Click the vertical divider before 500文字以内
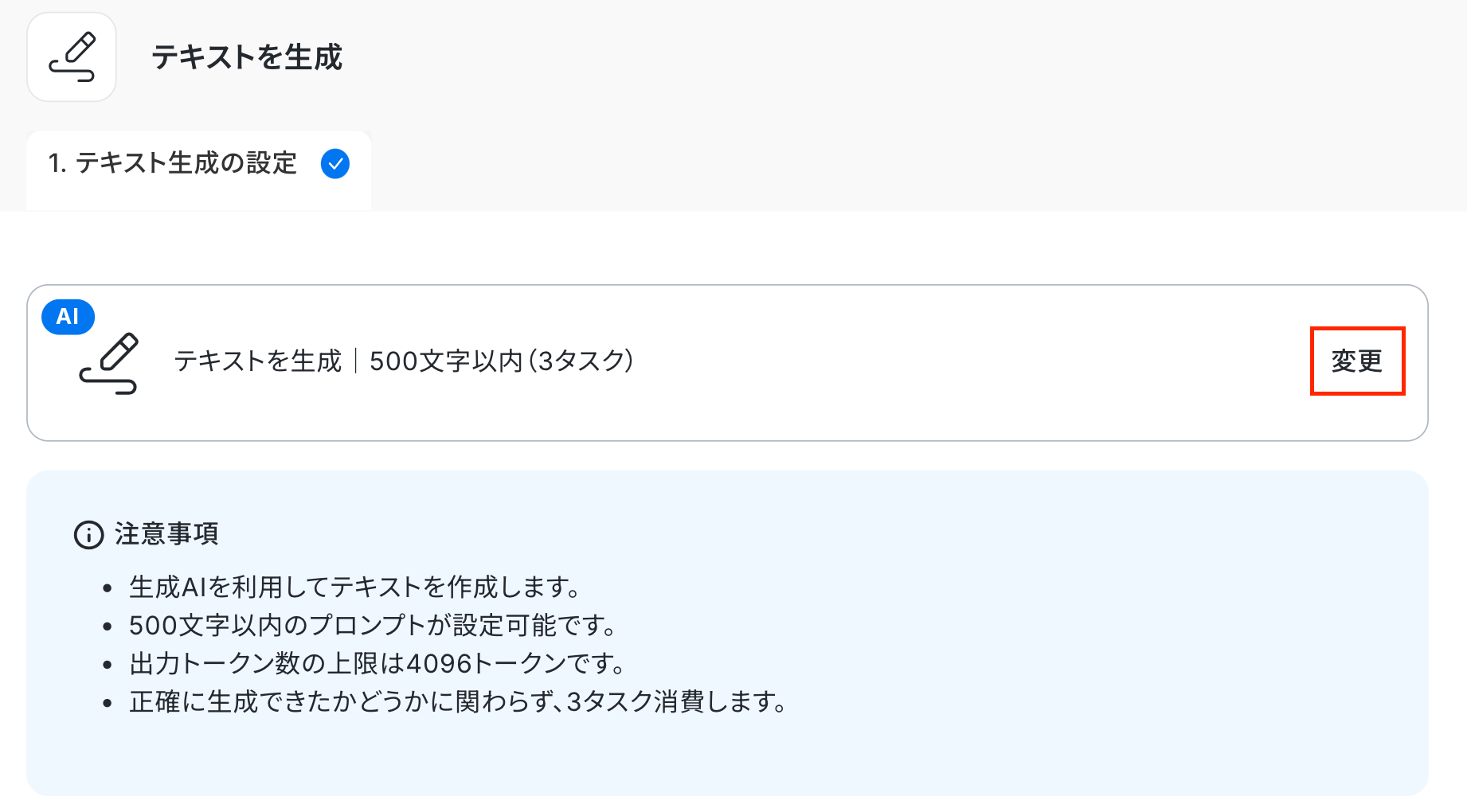 (x=355, y=361)
